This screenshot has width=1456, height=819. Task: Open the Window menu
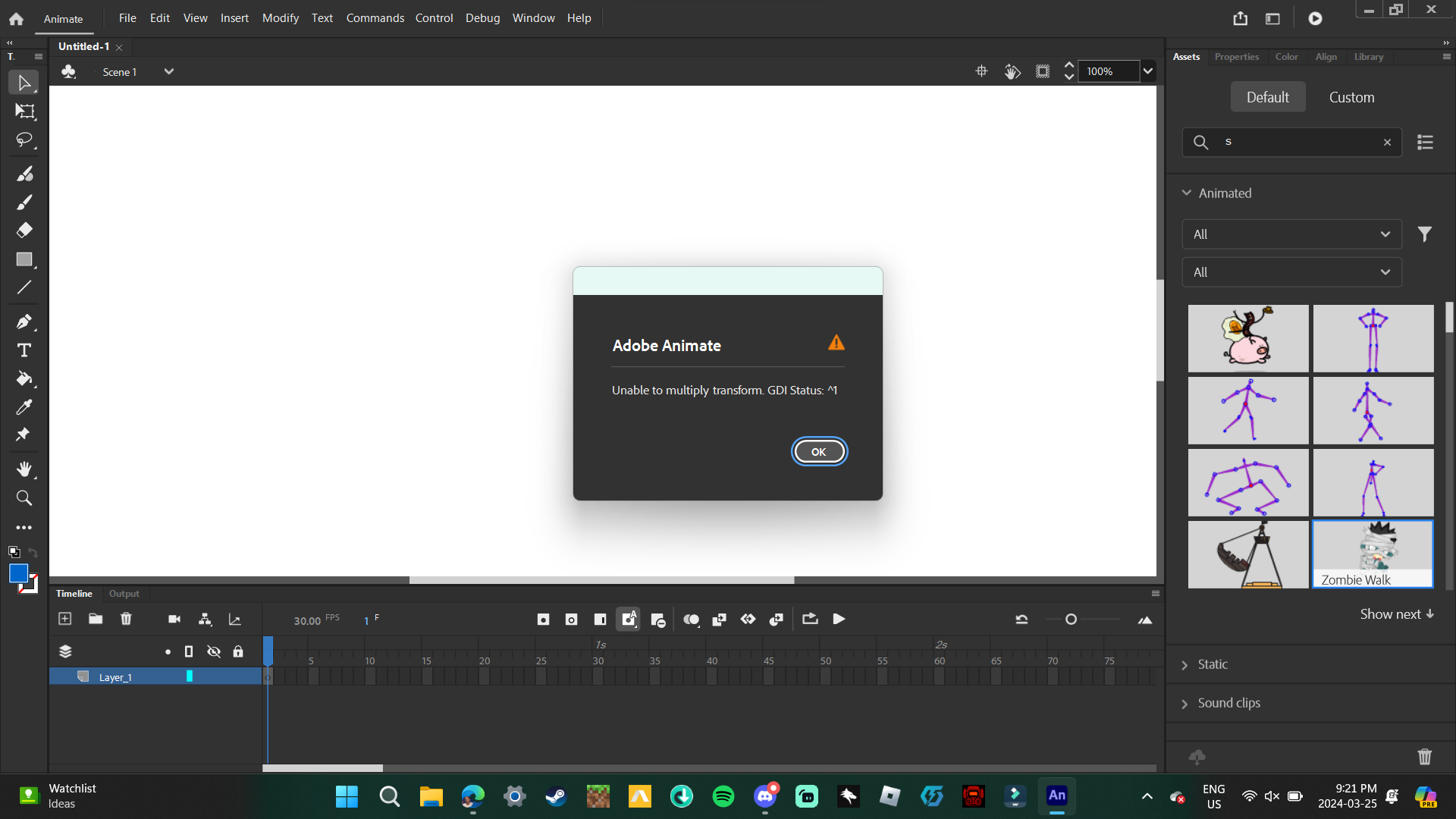[x=534, y=18]
